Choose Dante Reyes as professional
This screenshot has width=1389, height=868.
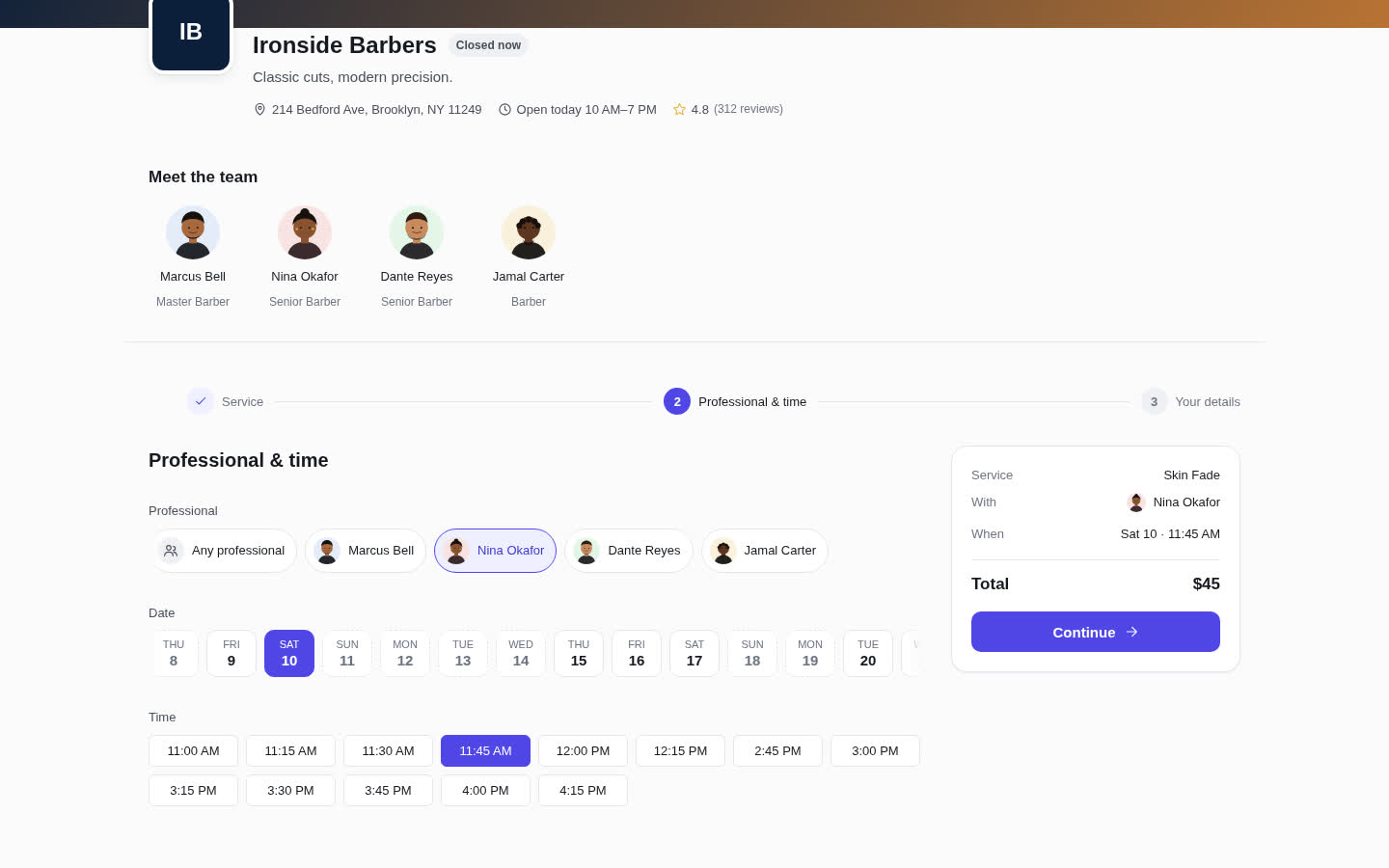point(629,551)
